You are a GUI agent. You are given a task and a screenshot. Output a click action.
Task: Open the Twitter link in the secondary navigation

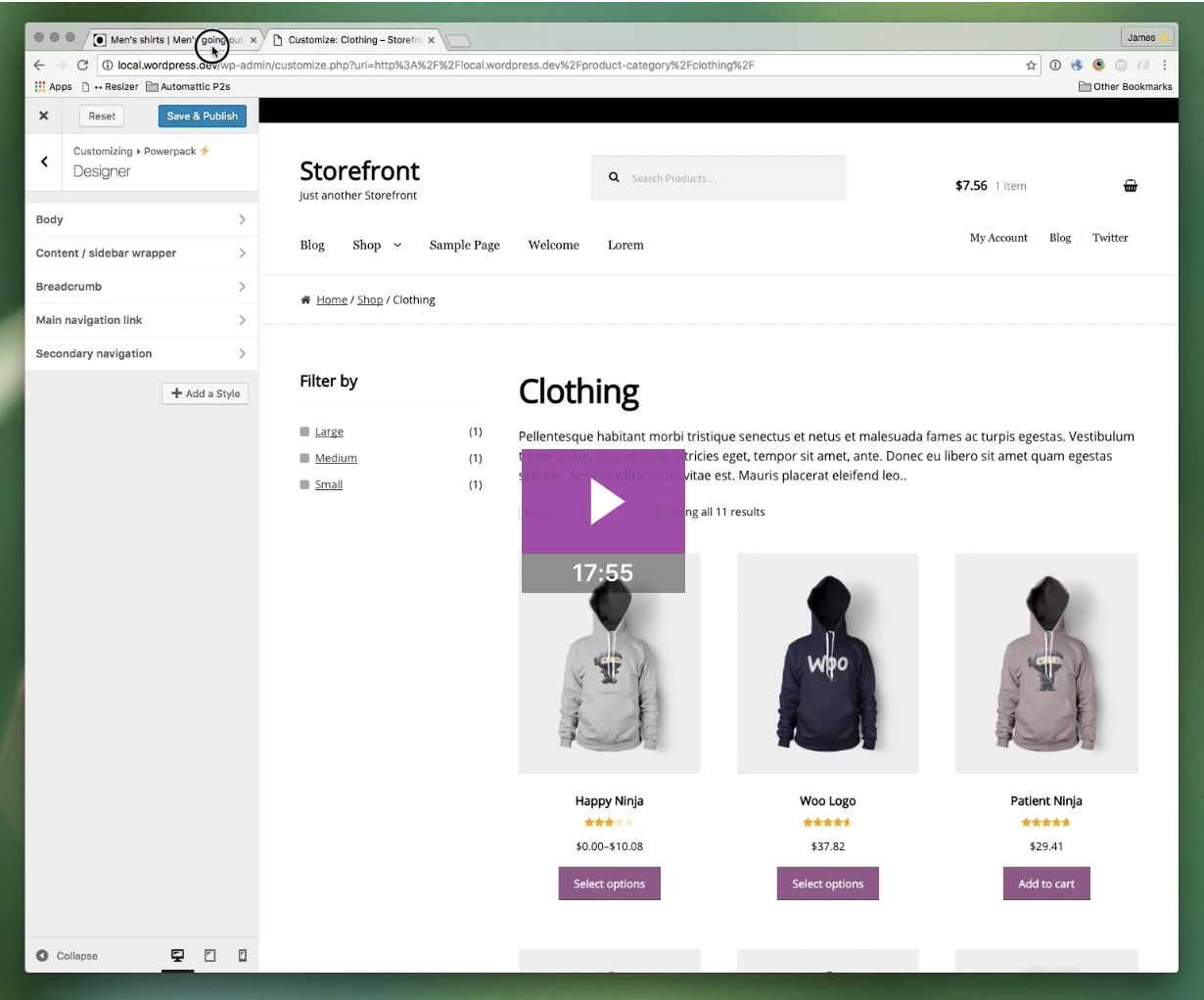1110,238
